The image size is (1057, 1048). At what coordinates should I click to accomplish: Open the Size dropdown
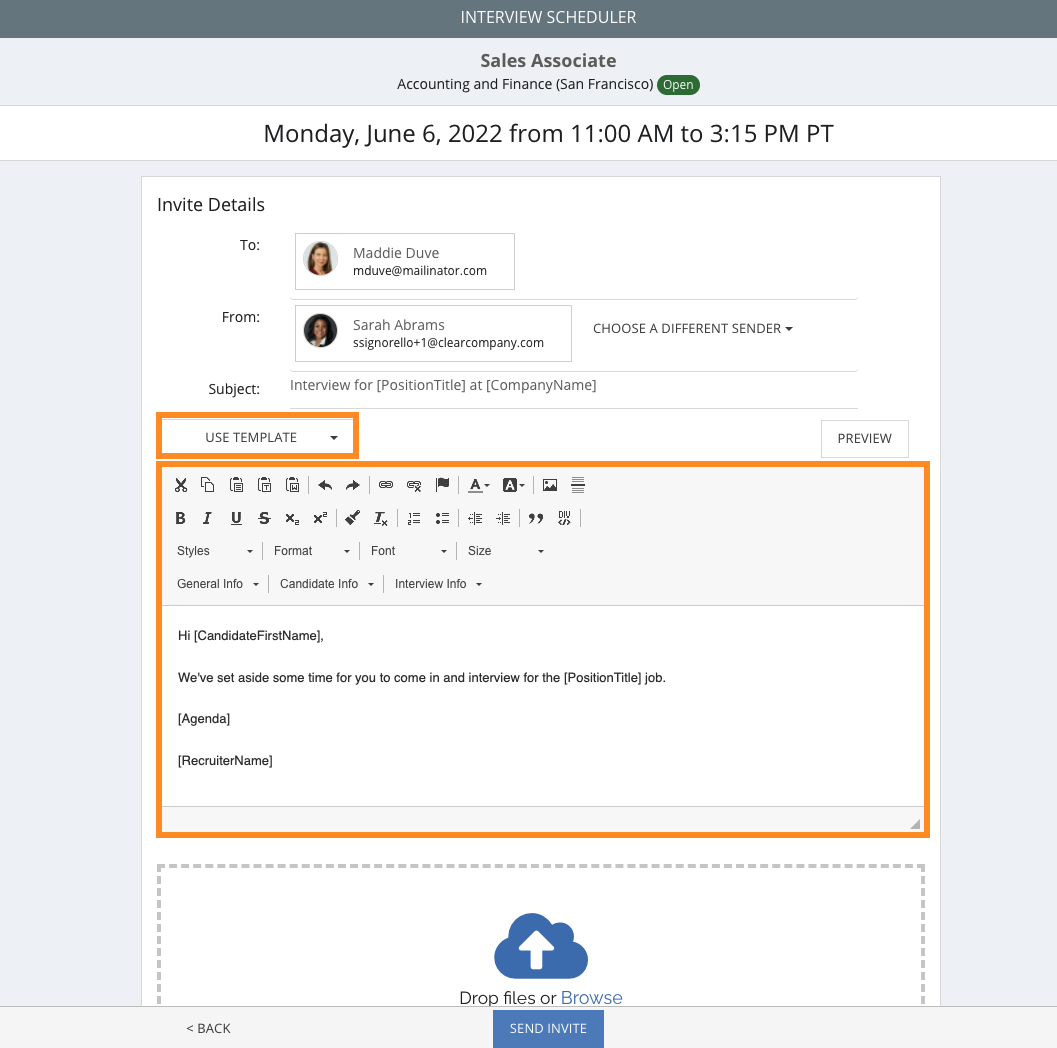click(x=506, y=551)
